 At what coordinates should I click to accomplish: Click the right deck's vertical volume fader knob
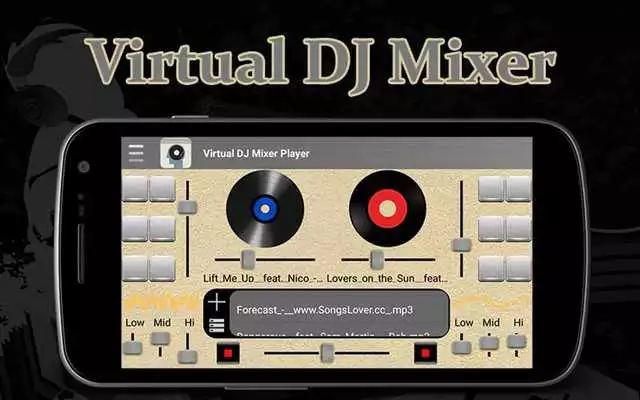click(462, 245)
